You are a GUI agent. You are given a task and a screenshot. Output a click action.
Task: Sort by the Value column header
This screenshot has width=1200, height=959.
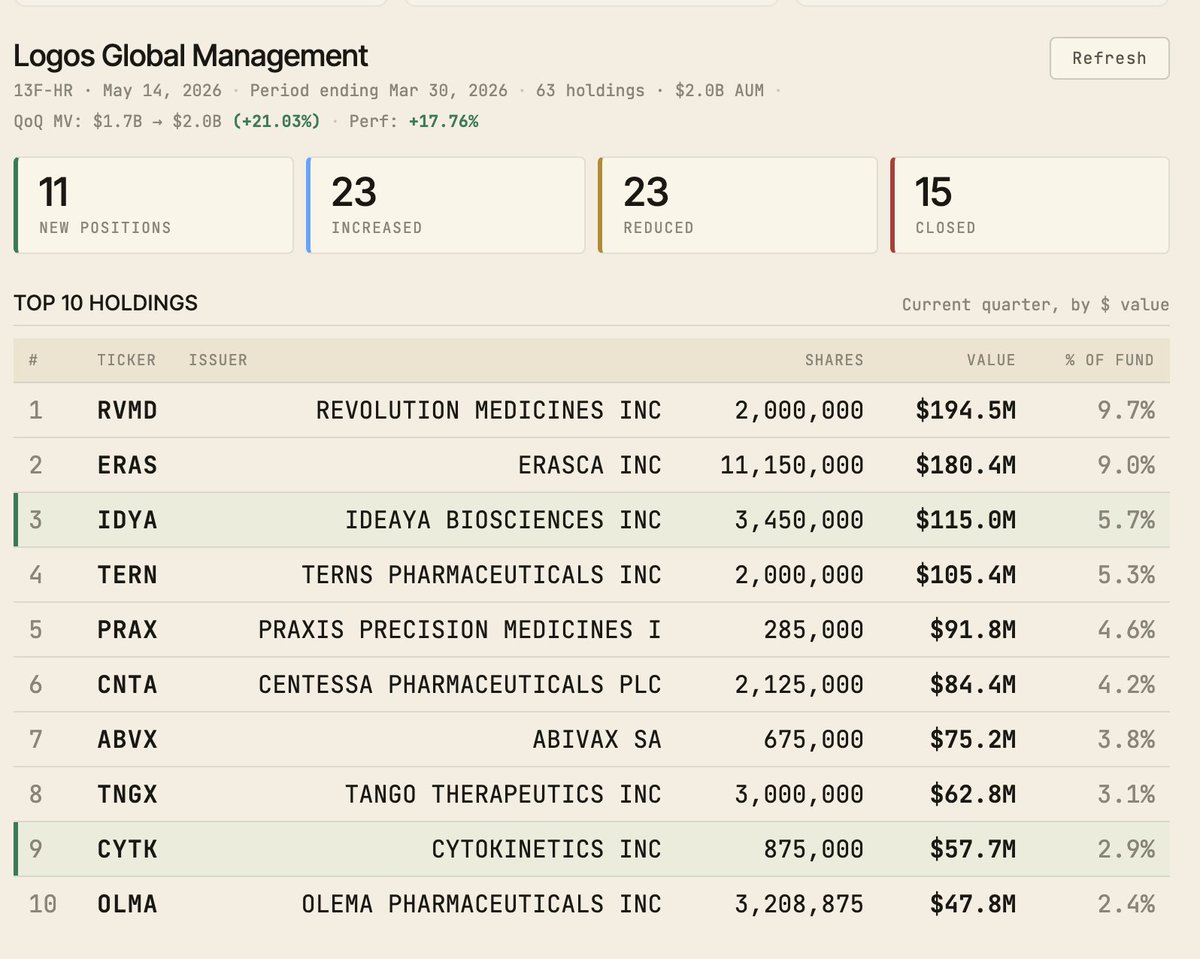point(990,360)
